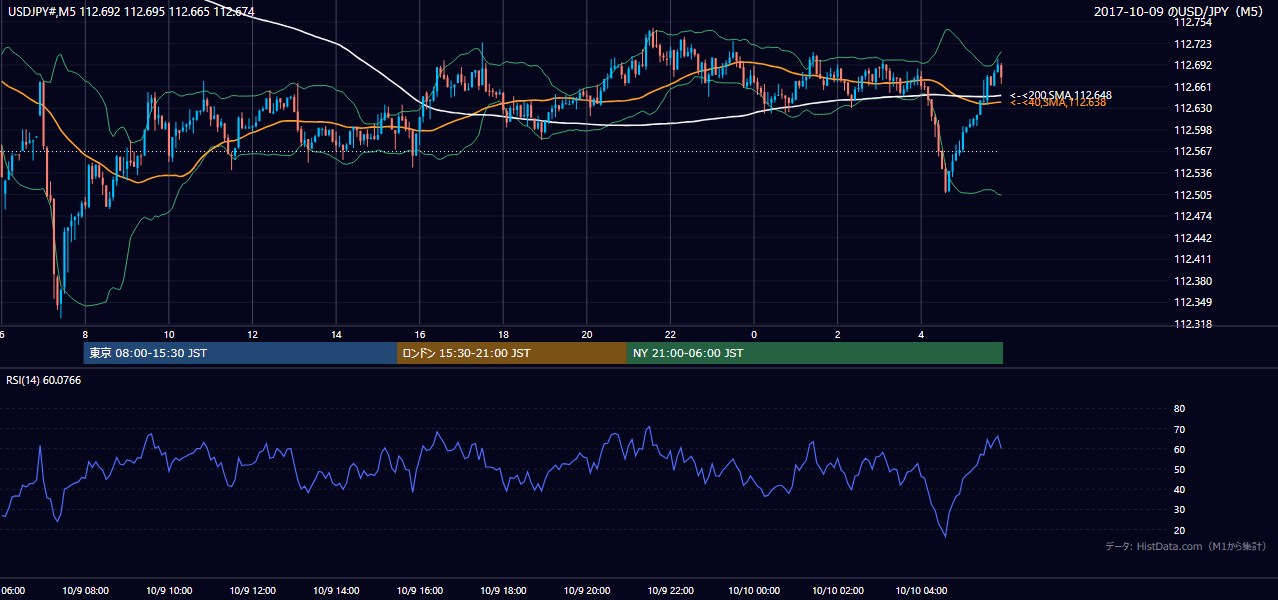Click price axis label 112.692
1278x600 pixels.
click(1192, 65)
